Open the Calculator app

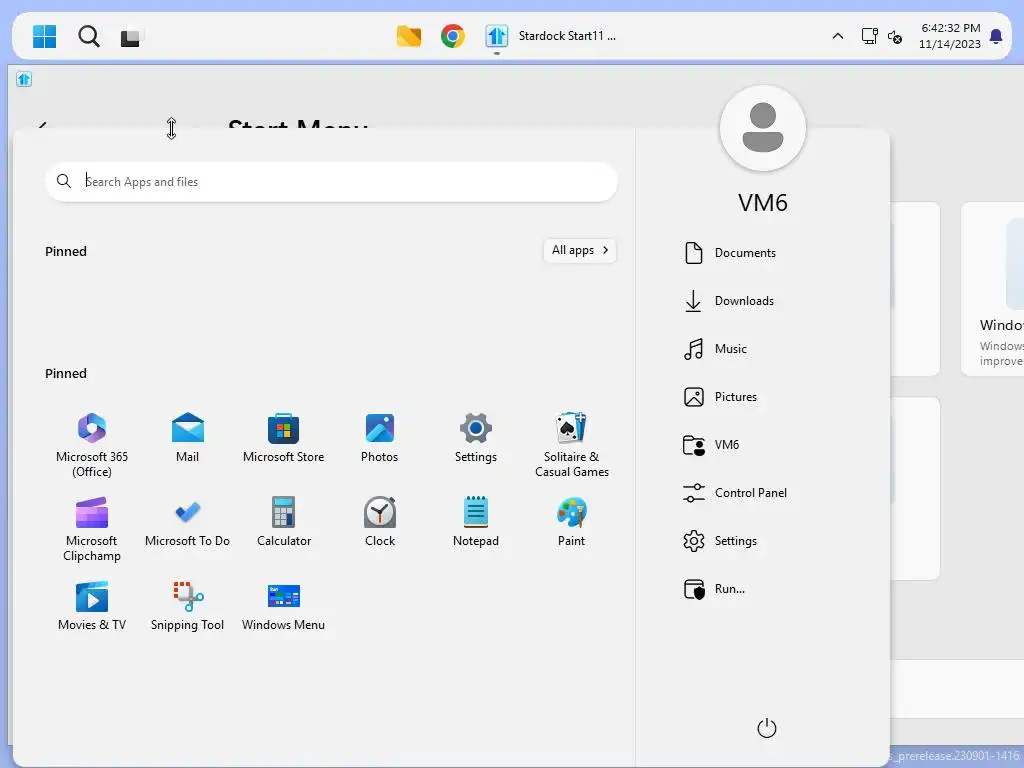(283, 522)
